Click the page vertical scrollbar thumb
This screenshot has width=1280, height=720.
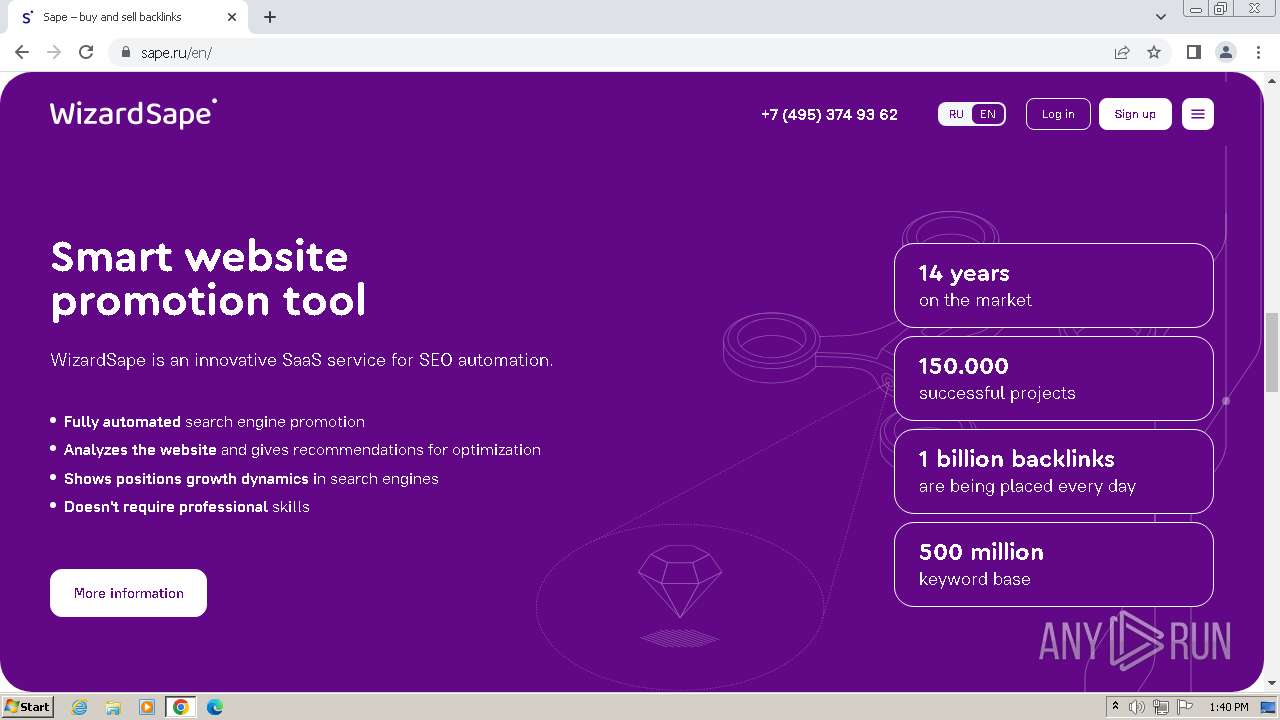tap(1272, 352)
